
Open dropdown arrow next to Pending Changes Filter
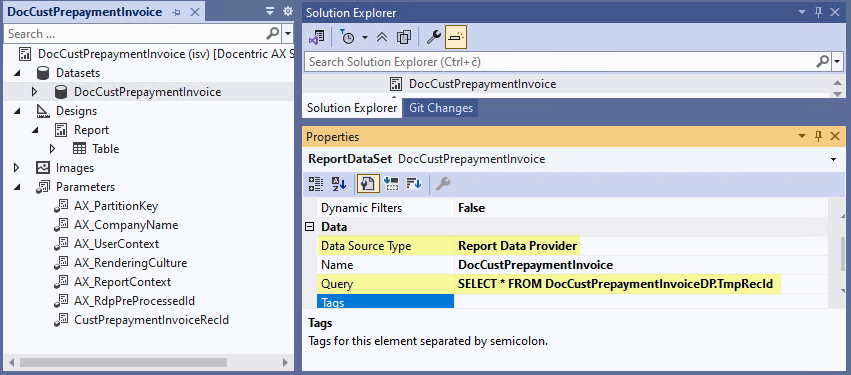(x=365, y=37)
